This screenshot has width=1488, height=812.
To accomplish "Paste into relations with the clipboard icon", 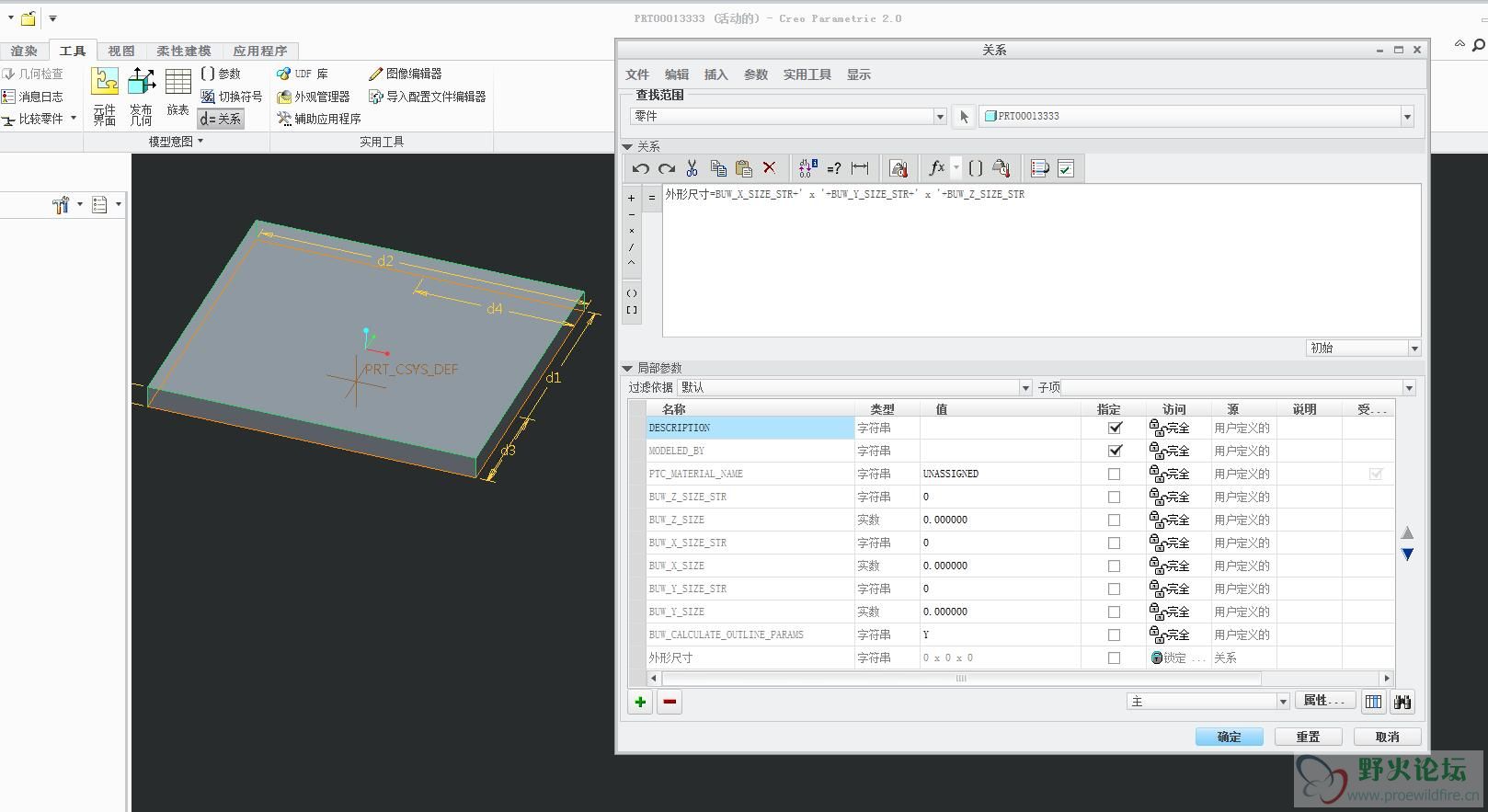I will point(744,168).
